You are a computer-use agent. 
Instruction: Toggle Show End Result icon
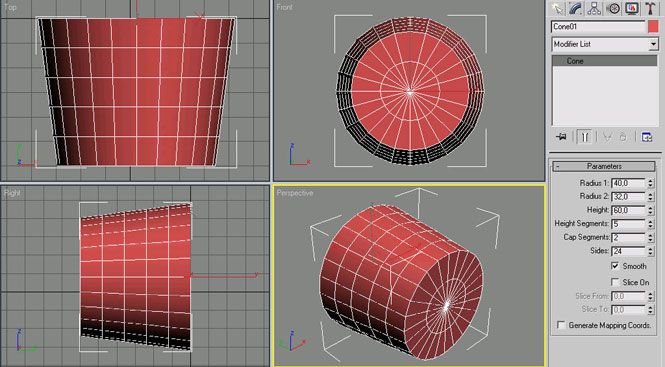click(x=584, y=137)
